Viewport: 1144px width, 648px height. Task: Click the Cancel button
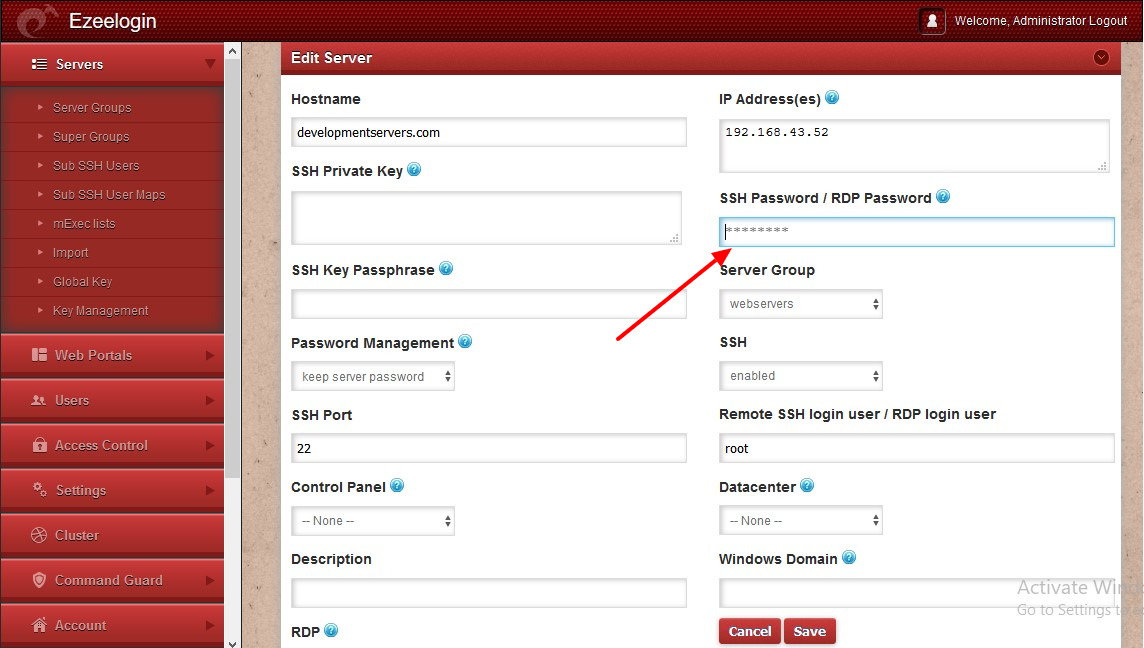pos(750,631)
